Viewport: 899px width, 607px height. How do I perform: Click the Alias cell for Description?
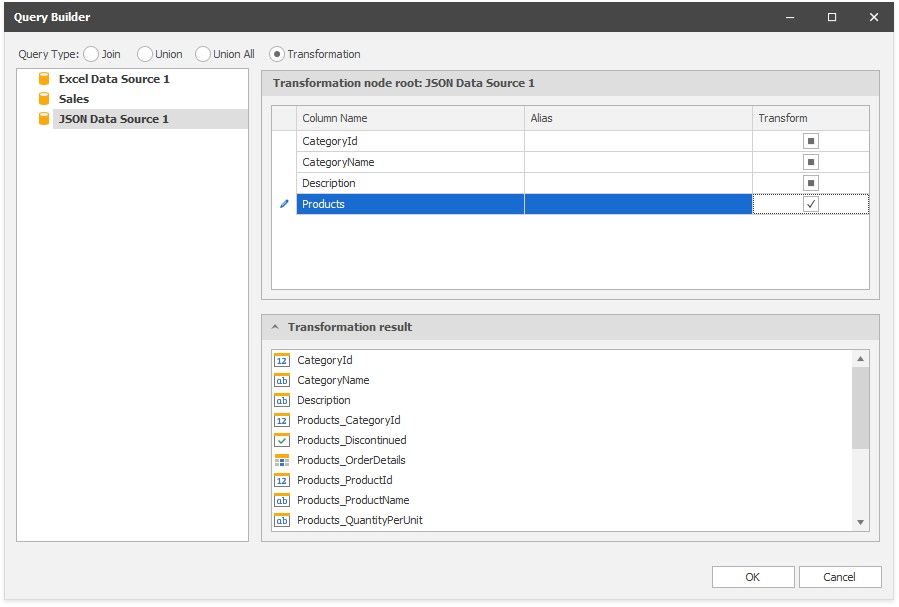[x=638, y=183]
